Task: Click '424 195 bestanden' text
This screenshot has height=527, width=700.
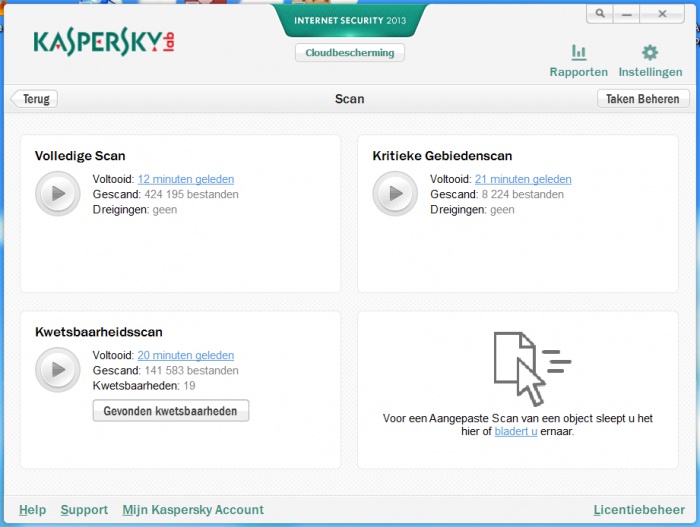Action: pos(192,194)
